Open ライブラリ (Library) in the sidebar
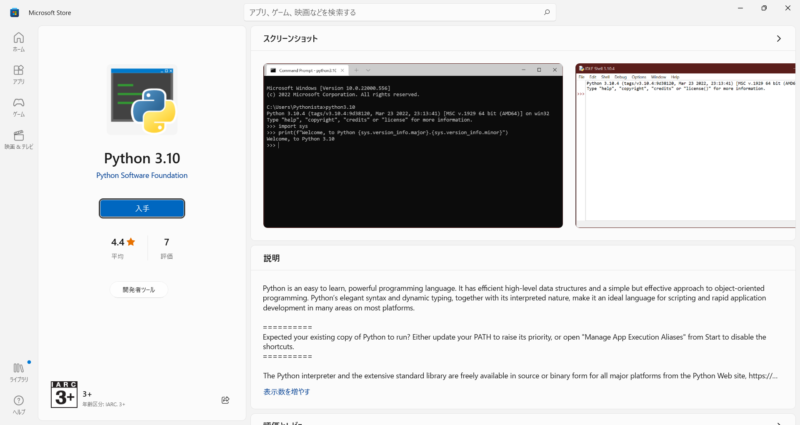Image resolution: width=800 pixels, height=425 pixels. click(18, 372)
